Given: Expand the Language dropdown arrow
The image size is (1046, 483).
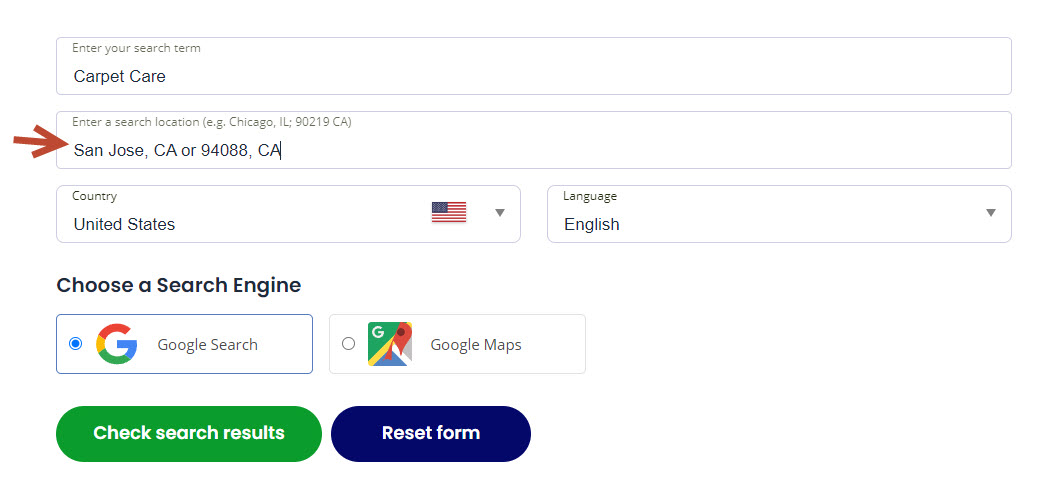Looking at the screenshot, I should [x=991, y=212].
